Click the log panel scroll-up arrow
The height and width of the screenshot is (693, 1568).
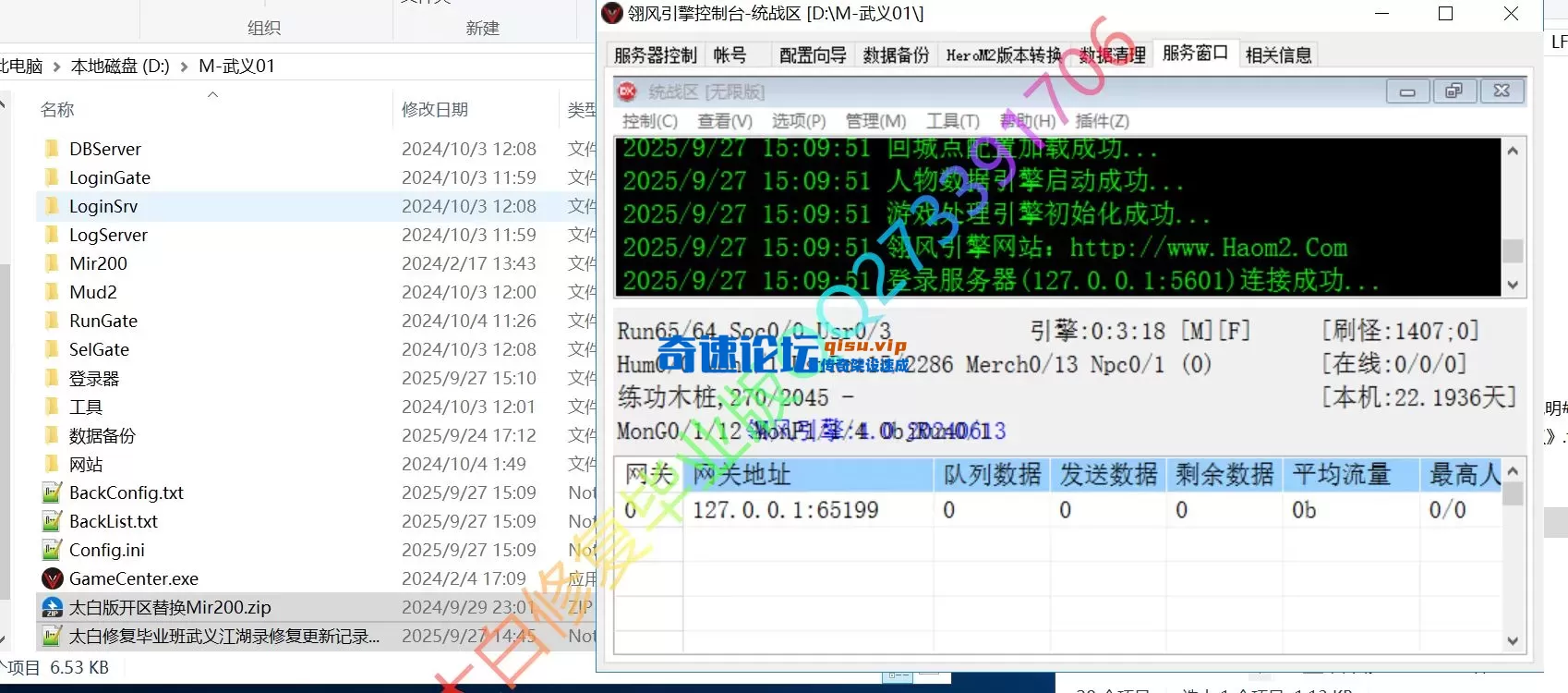pos(1513,151)
